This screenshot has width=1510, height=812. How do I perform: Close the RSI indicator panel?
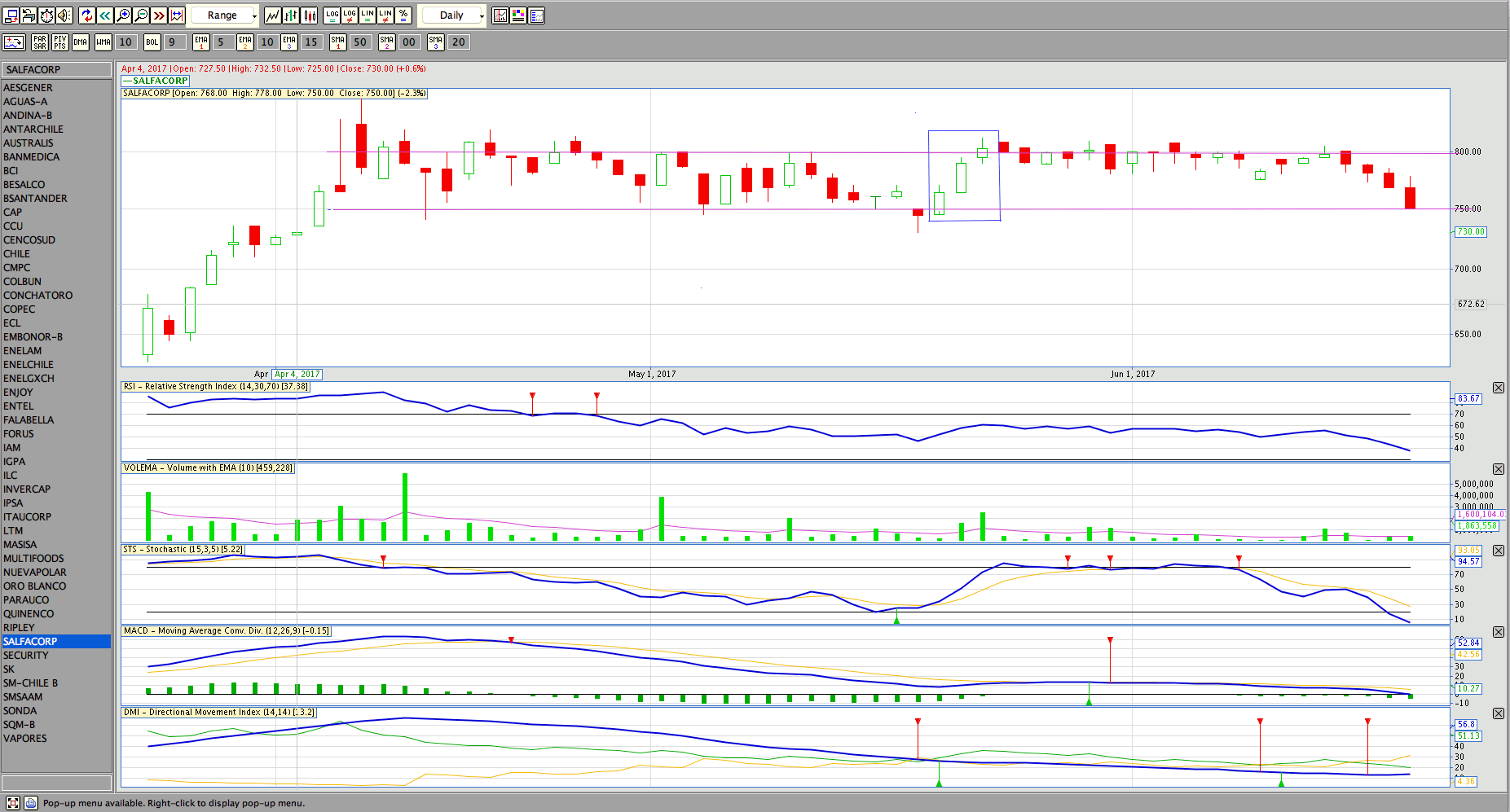point(1498,388)
